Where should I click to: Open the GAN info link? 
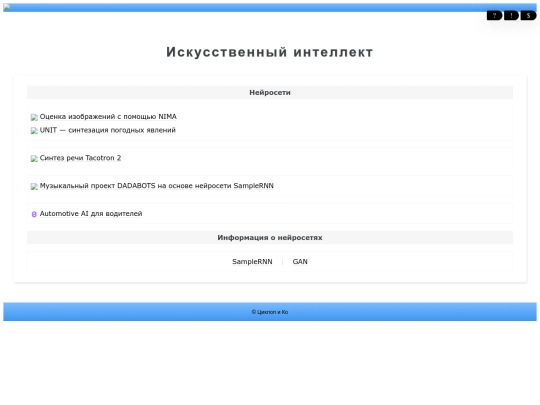300,262
